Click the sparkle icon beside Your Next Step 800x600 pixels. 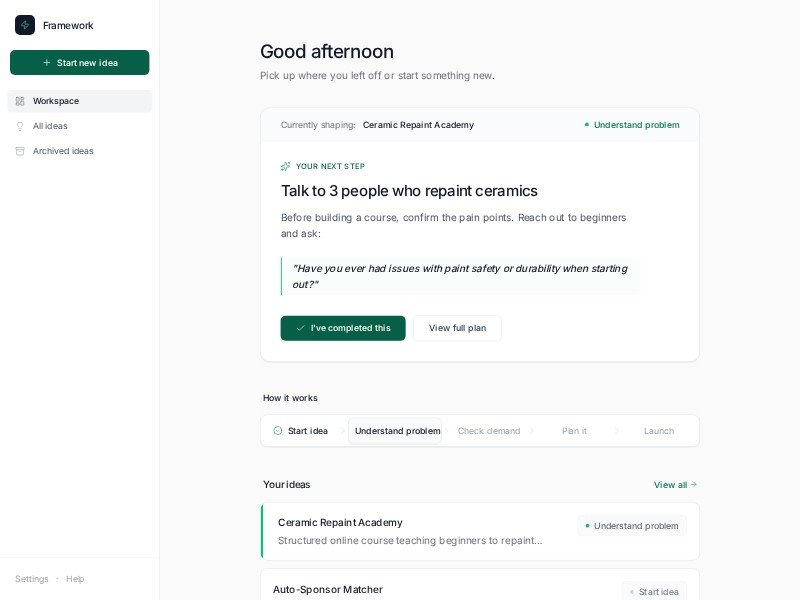[286, 166]
